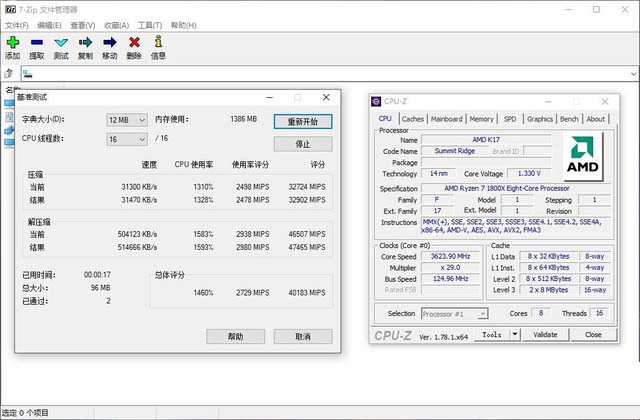
Task: Click Level 3 cache value 2 x 8 MBytes
Action: coord(549,290)
